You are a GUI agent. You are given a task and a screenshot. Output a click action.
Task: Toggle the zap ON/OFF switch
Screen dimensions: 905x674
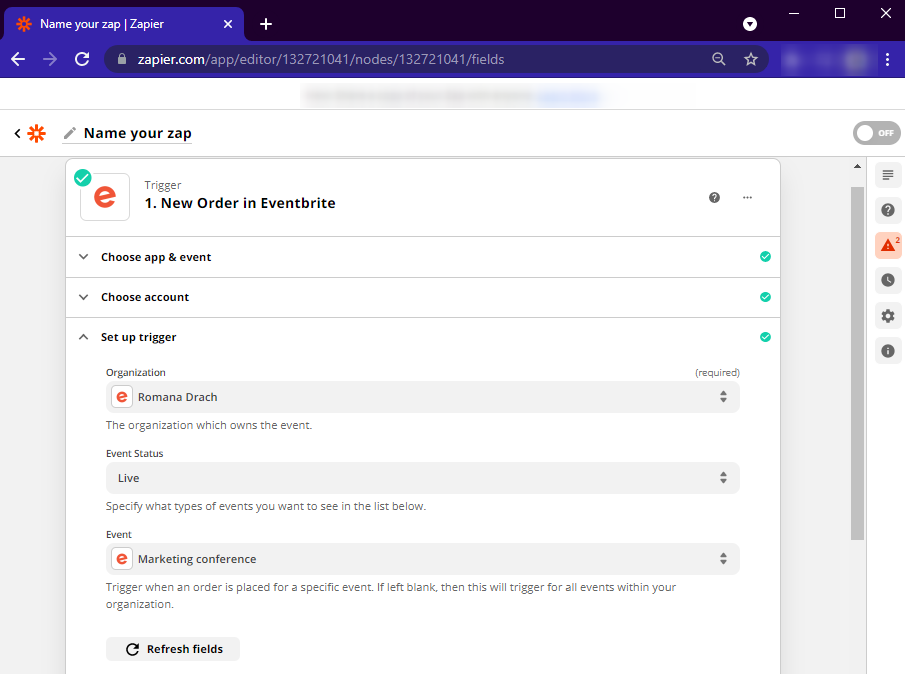pos(876,133)
